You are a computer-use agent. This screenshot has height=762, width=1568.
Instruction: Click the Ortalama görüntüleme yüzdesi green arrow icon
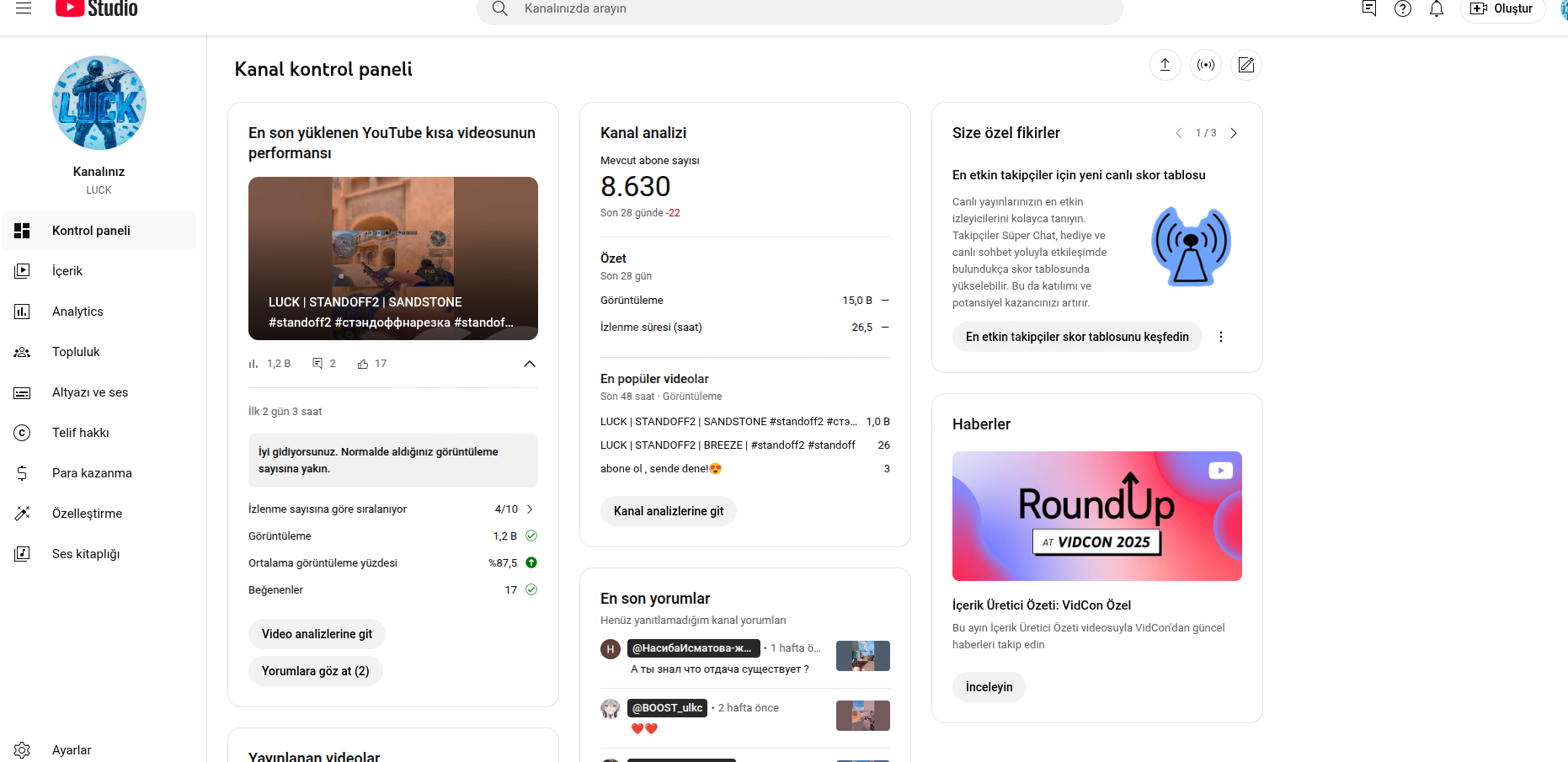pyautogui.click(x=531, y=562)
